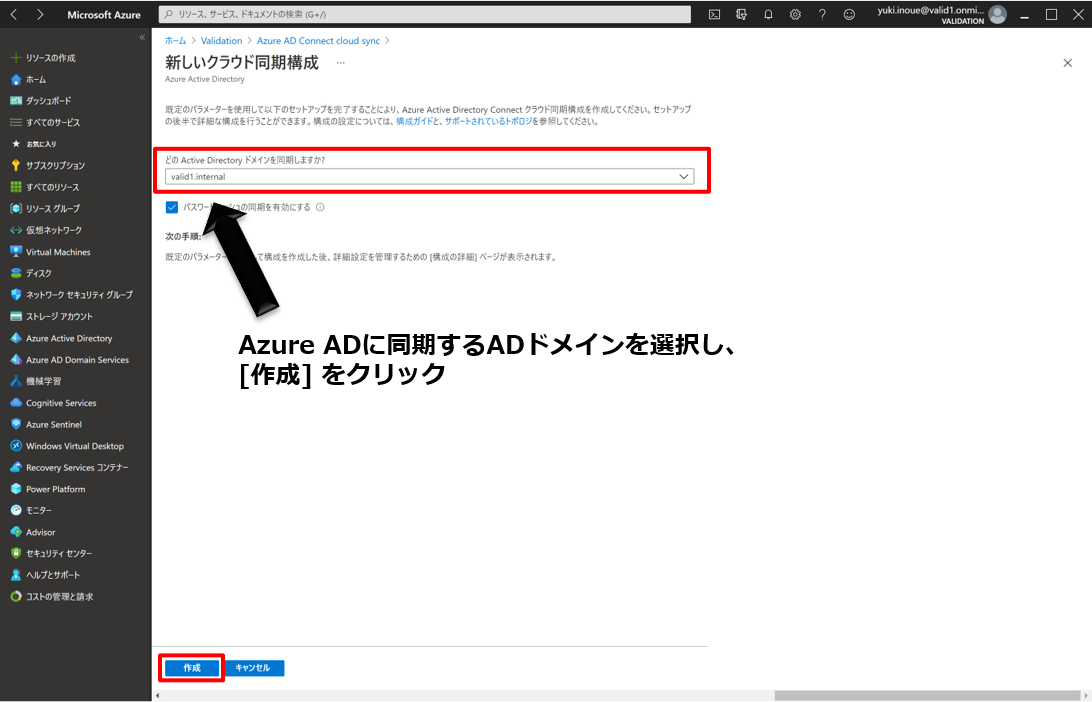Click the Validation breadcrumb link
The width and height of the screenshot is (1092, 702).
coord(221,41)
